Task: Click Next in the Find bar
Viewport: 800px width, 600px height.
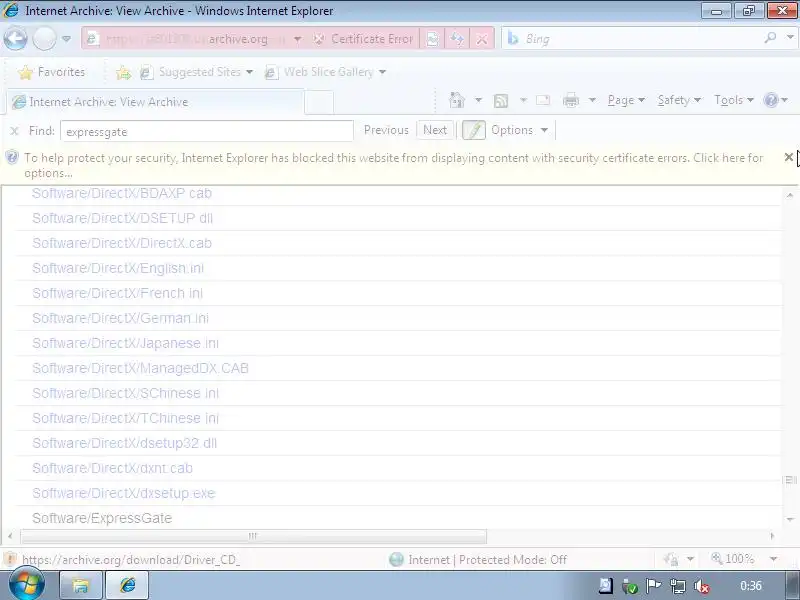Action: coord(435,130)
